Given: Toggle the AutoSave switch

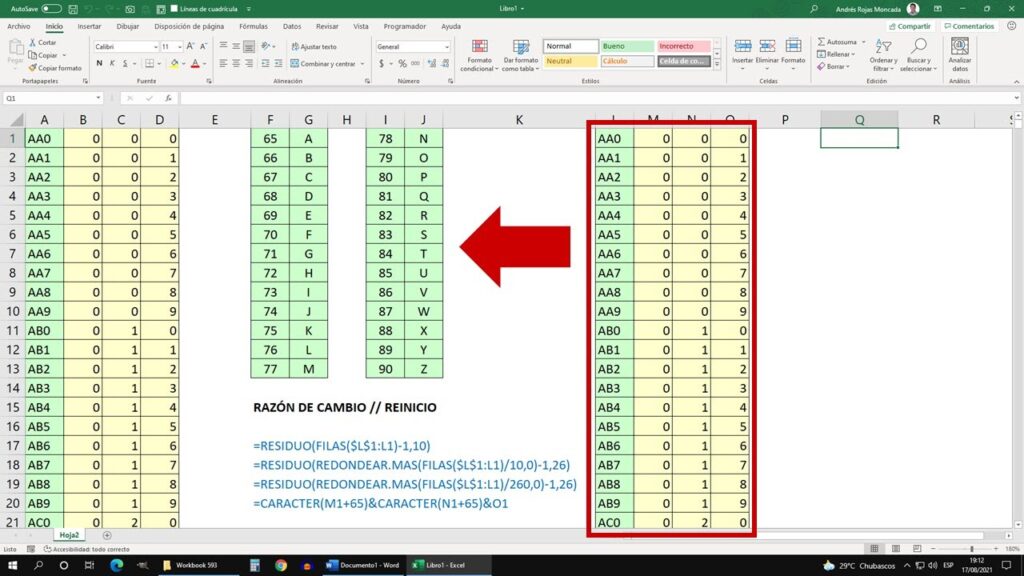Looking at the screenshot, I should click(x=51, y=9).
